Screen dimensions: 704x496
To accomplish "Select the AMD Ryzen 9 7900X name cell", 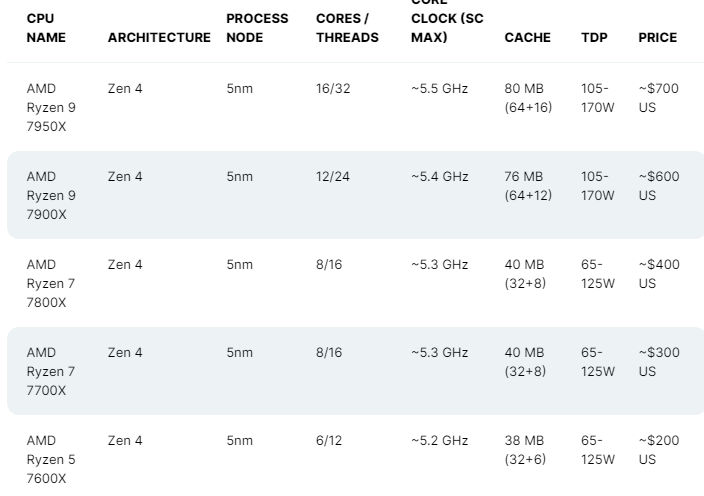I will click(51, 195).
